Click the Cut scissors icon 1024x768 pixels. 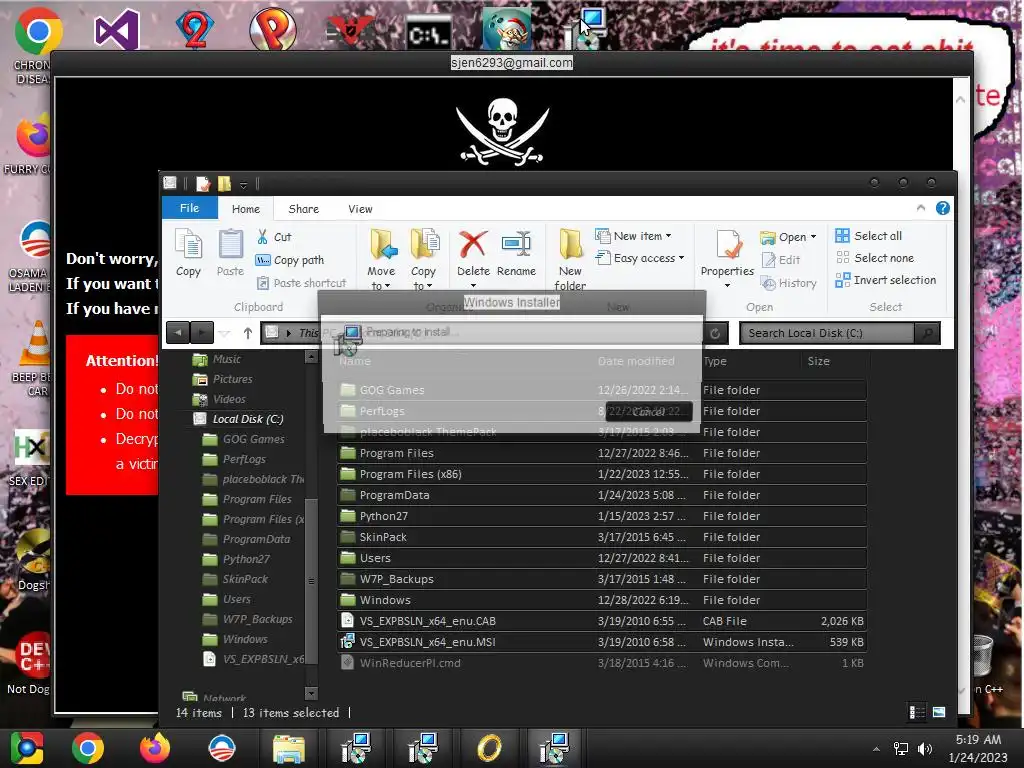click(x=263, y=236)
